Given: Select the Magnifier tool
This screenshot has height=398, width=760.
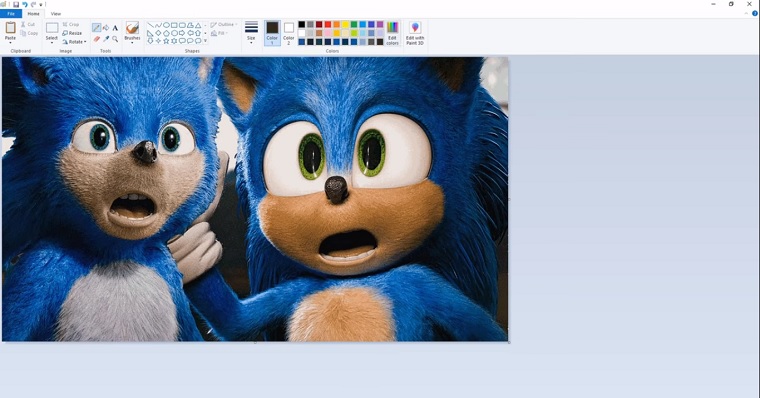Looking at the screenshot, I should [x=115, y=38].
